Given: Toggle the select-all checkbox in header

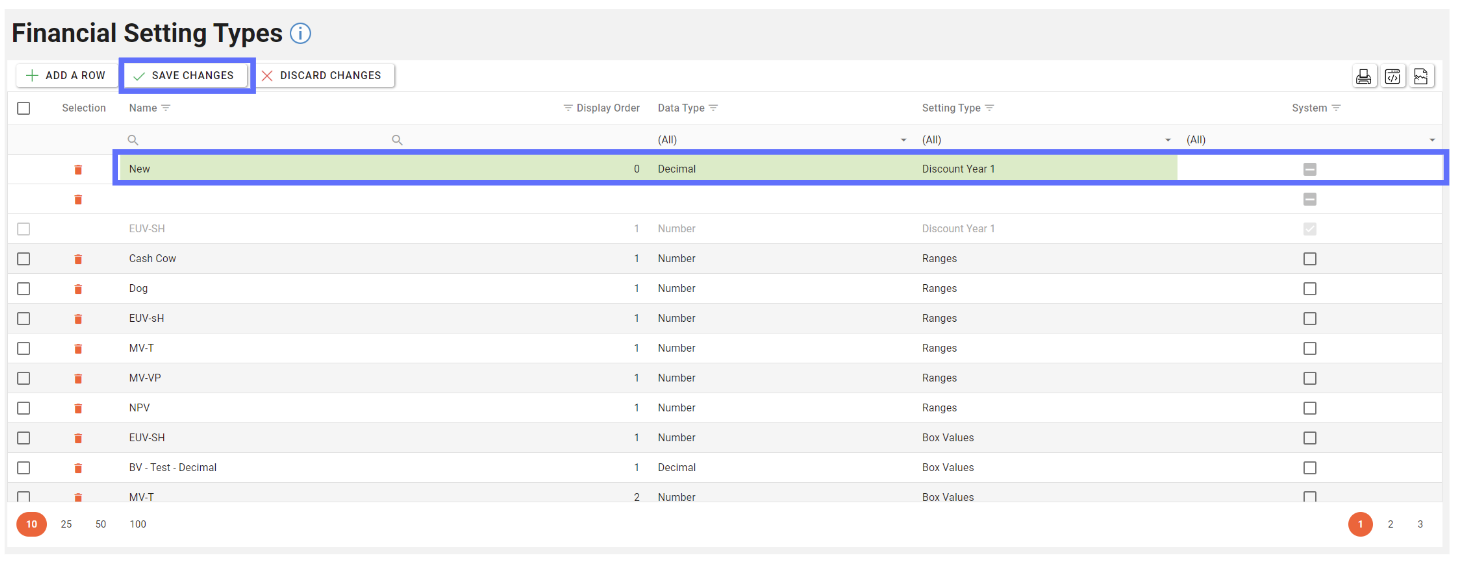Looking at the screenshot, I should pyautogui.click(x=24, y=108).
